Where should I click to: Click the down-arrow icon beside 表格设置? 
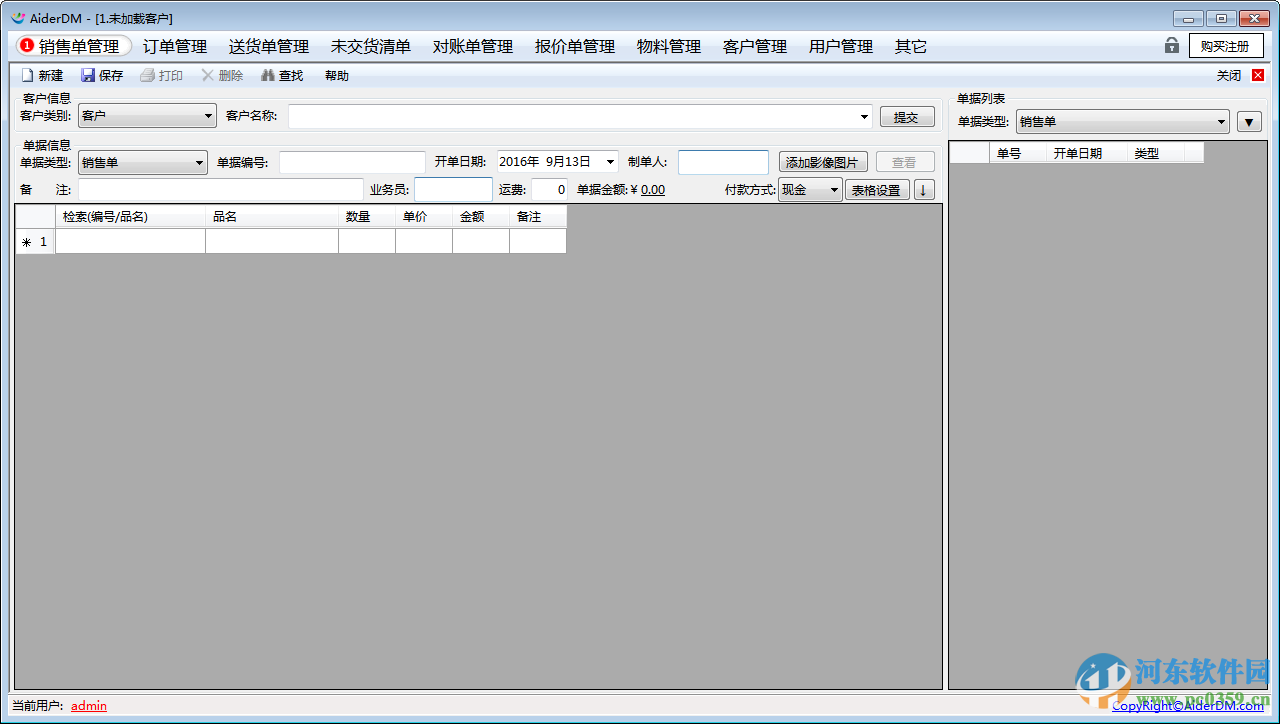(922, 189)
